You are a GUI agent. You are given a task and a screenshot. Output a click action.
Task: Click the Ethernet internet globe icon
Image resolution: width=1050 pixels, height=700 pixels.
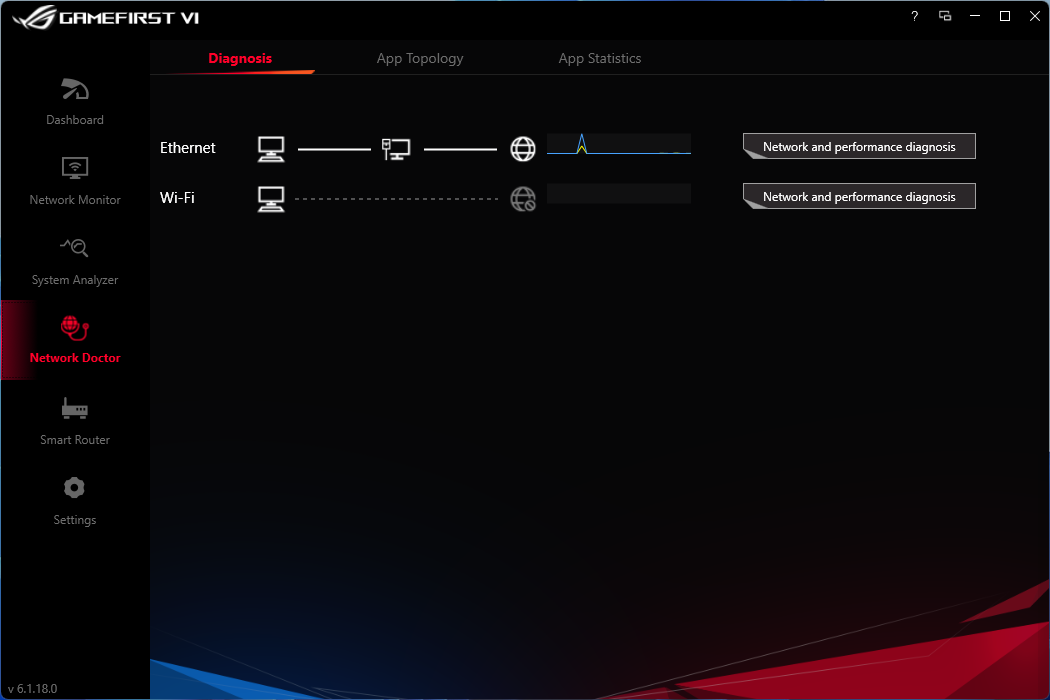click(x=522, y=148)
